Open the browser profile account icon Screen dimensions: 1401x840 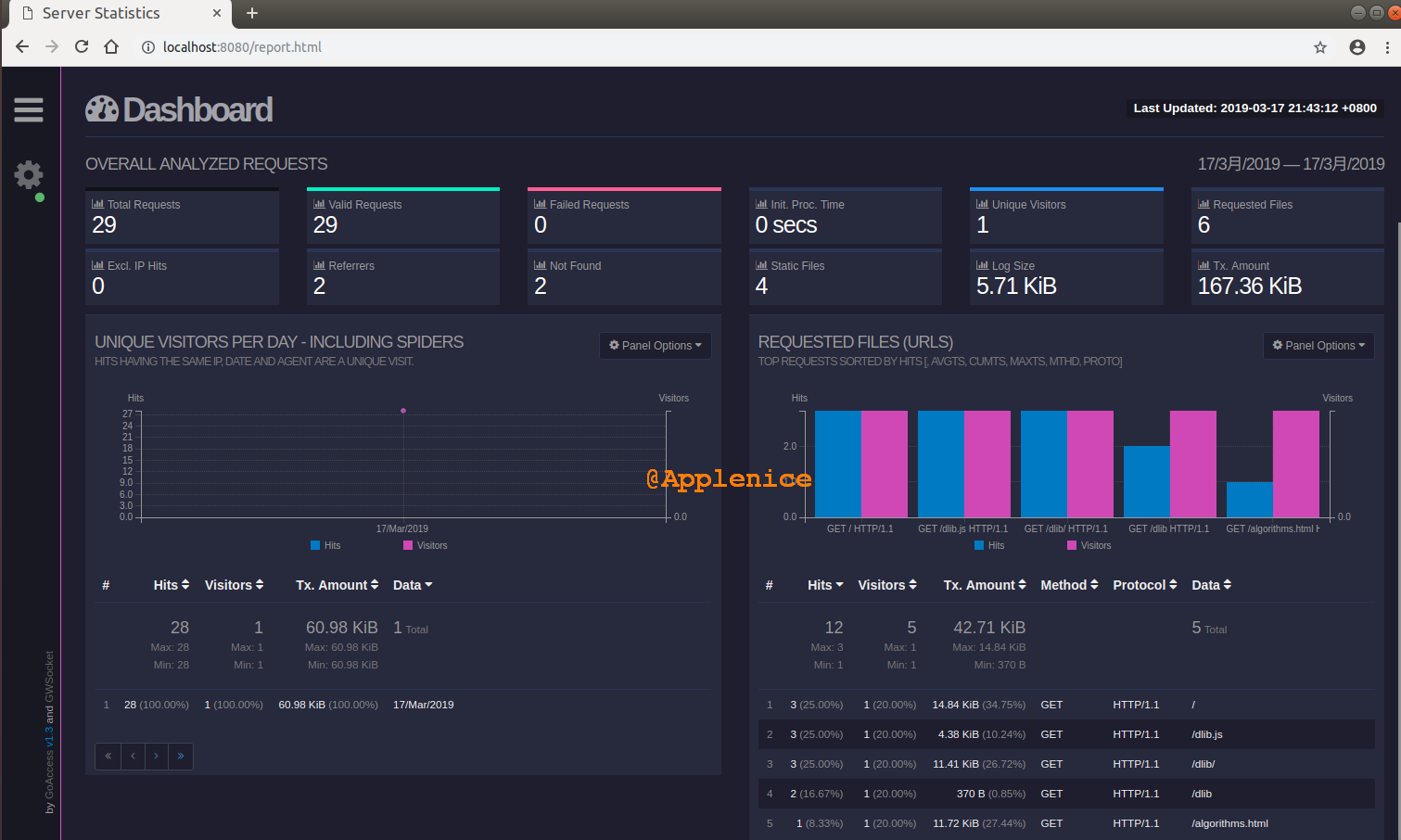(1357, 47)
